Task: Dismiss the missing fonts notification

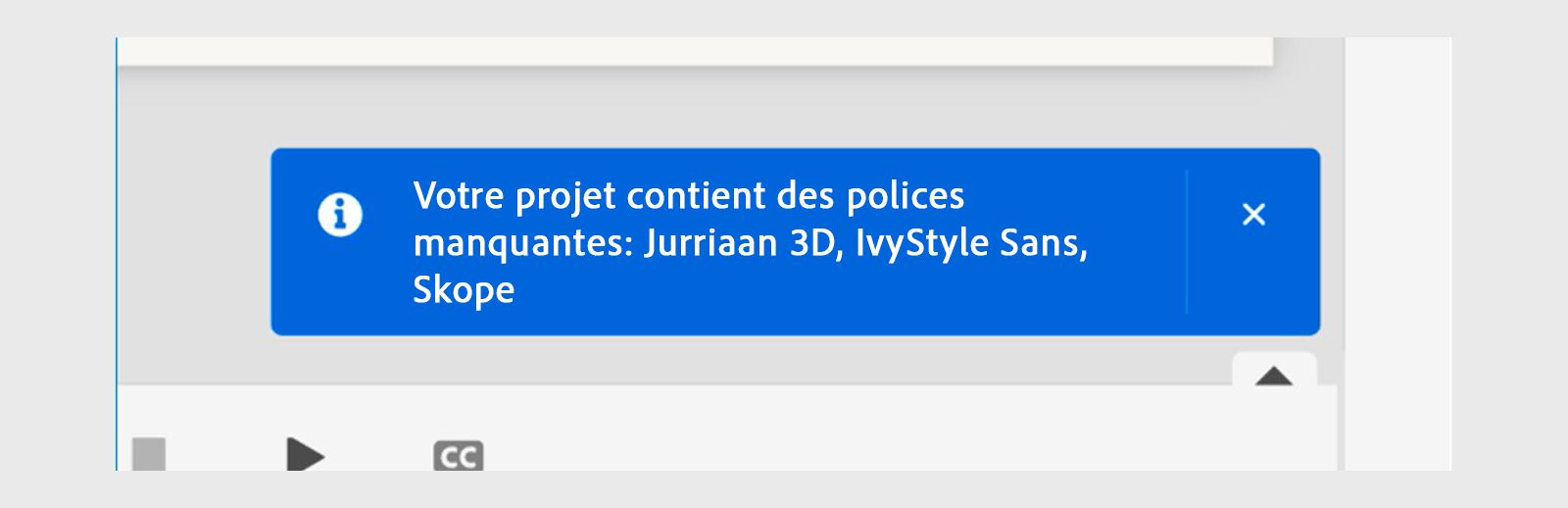Action: [x=1253, y=215]
